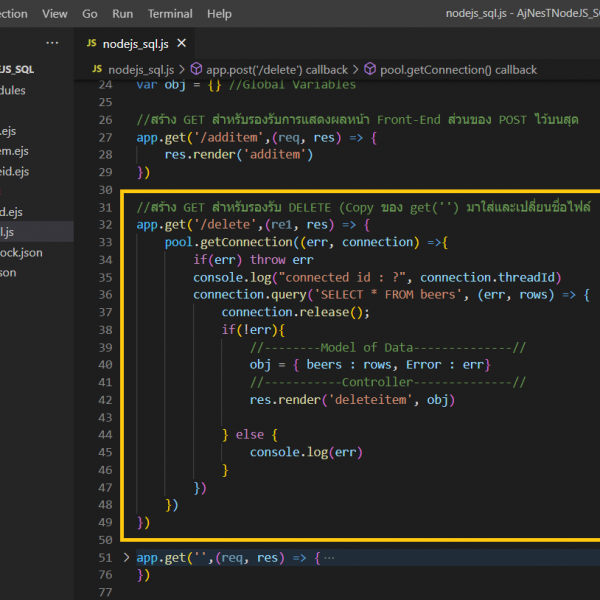
Task: Open the Go menu
Action: [x=90, y=14]
